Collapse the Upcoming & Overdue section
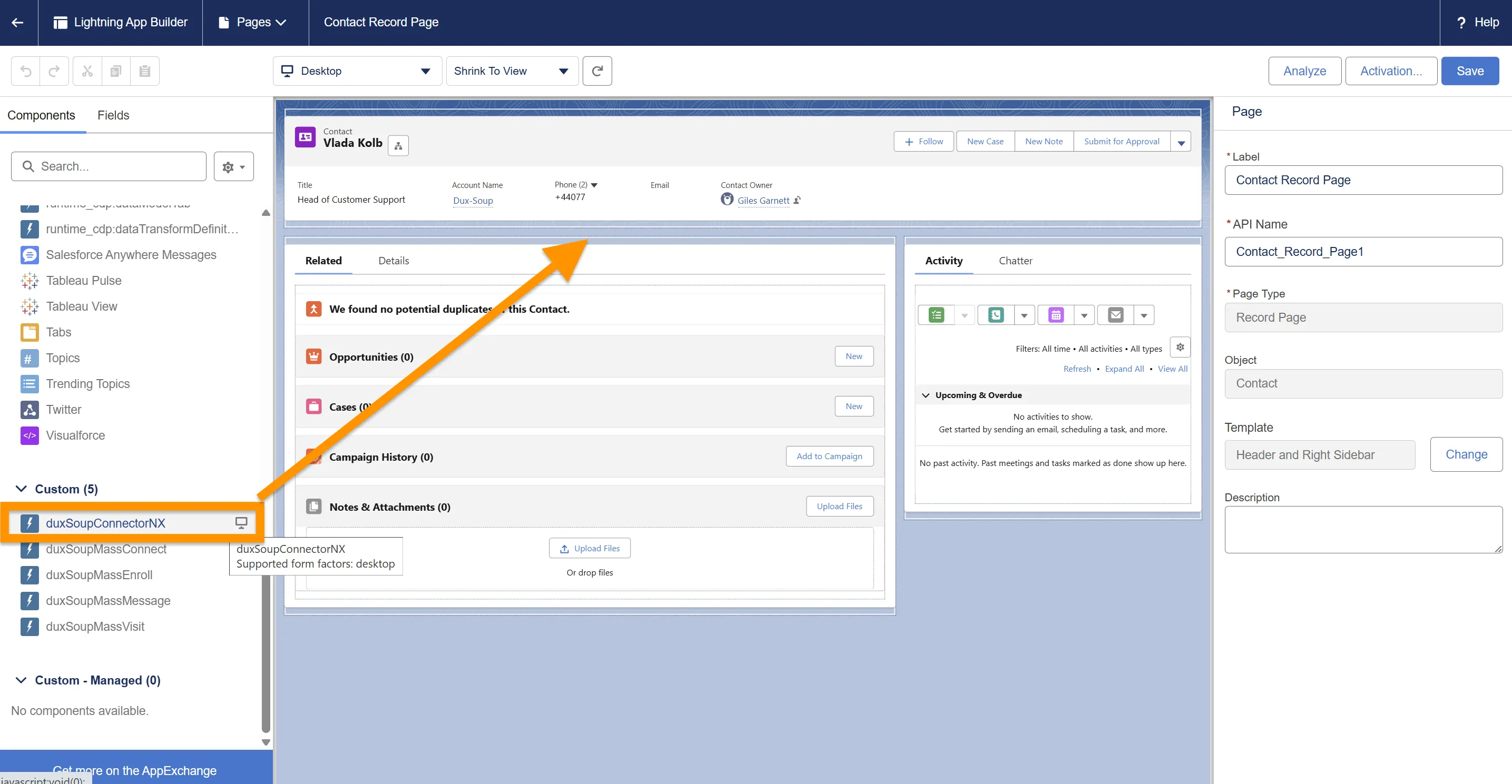 point(926,395)
